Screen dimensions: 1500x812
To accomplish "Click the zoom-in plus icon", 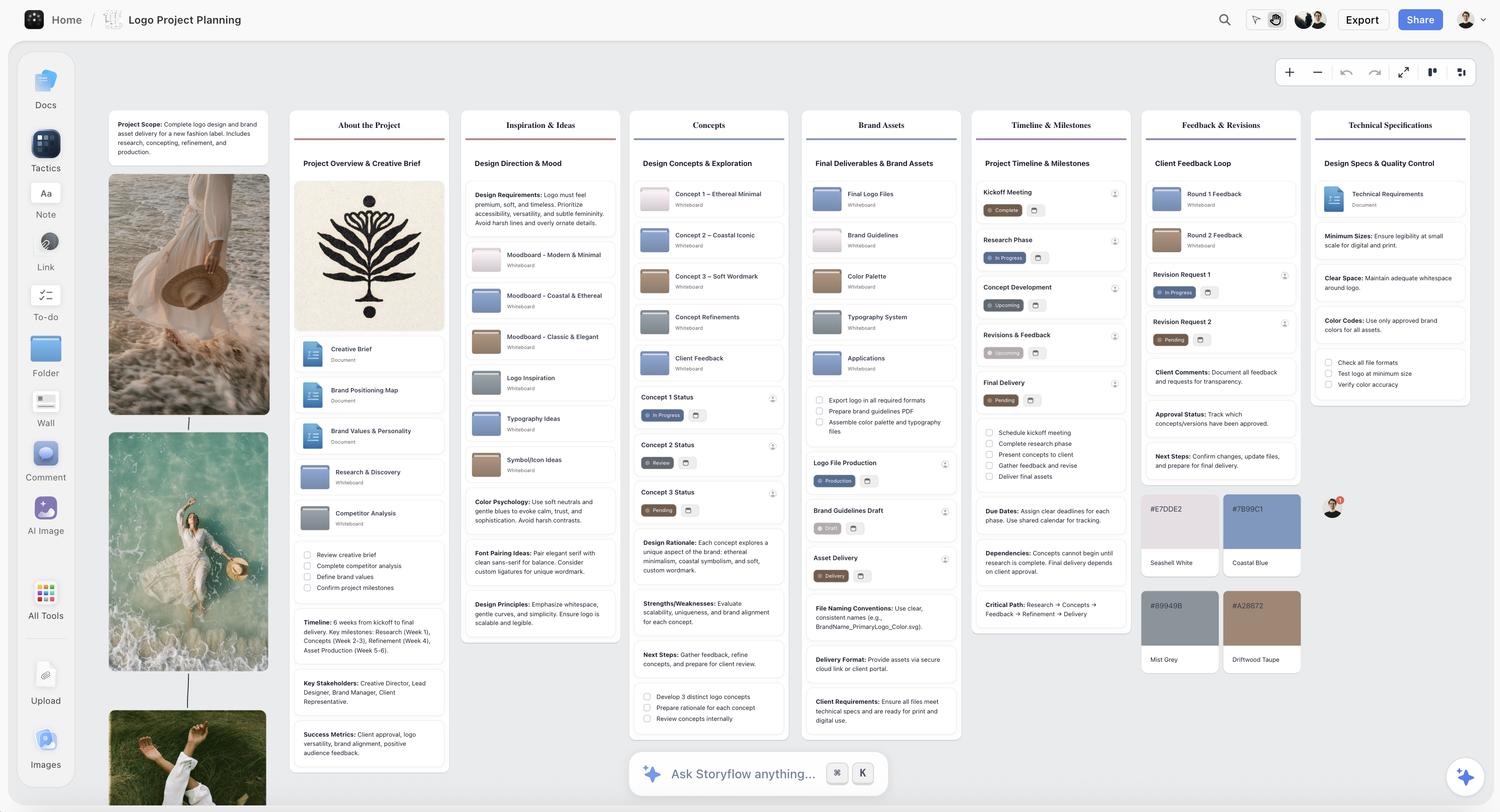I will (x=1290, y=72).
